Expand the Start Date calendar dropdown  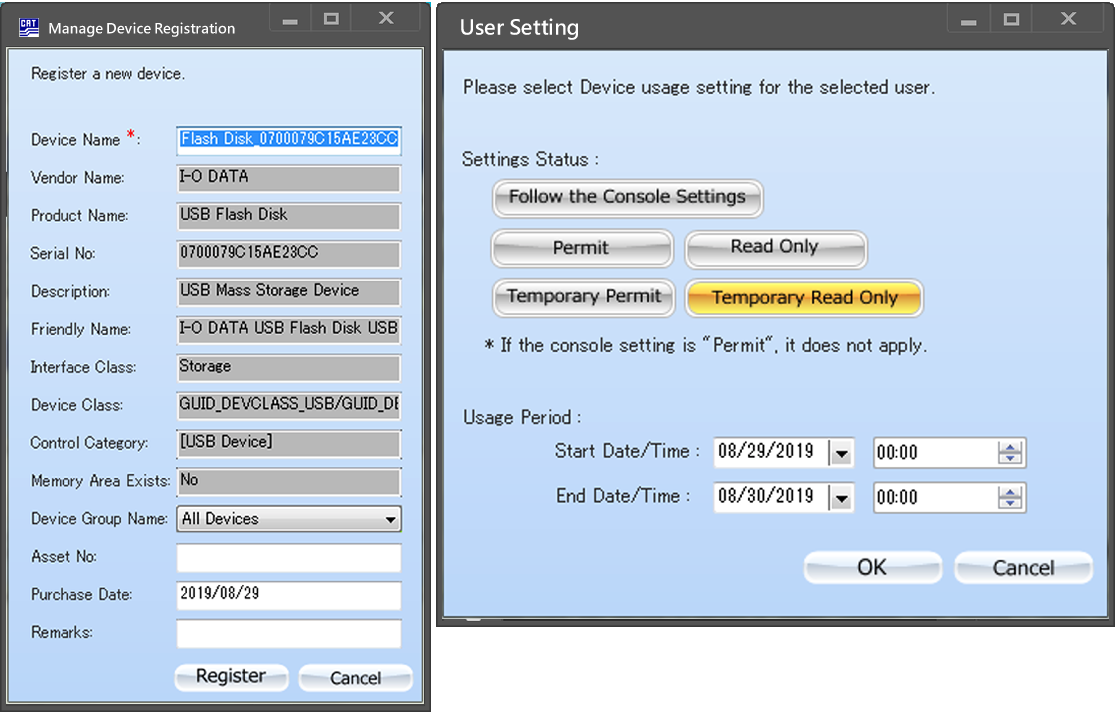coord(841,453)
